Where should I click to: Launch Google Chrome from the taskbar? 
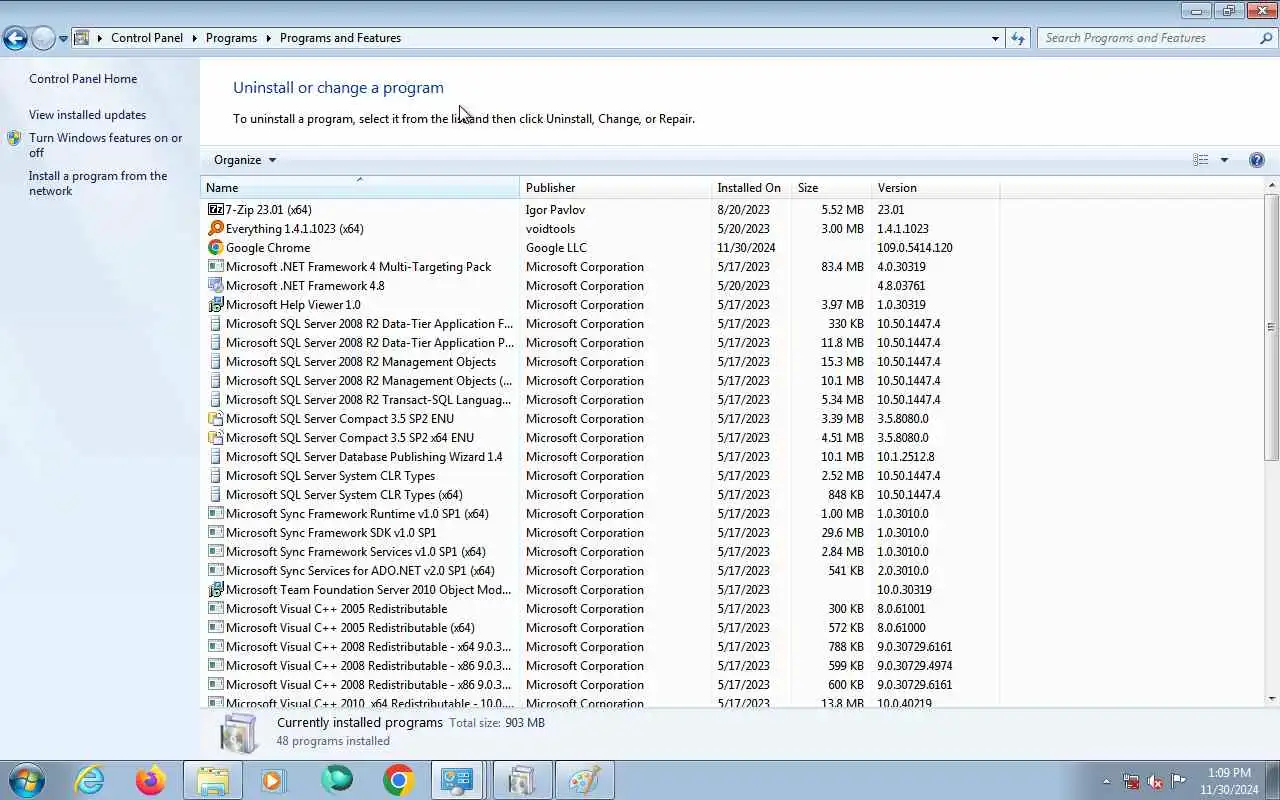point(398,780)
